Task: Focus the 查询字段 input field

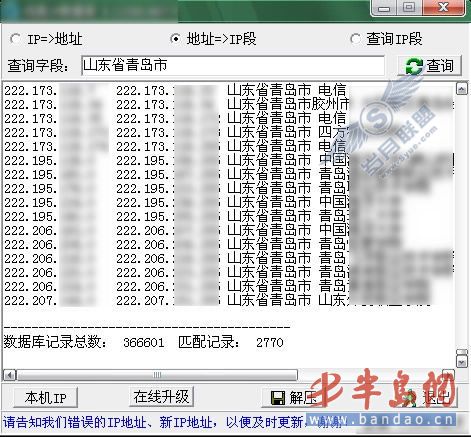Action: 233,65
